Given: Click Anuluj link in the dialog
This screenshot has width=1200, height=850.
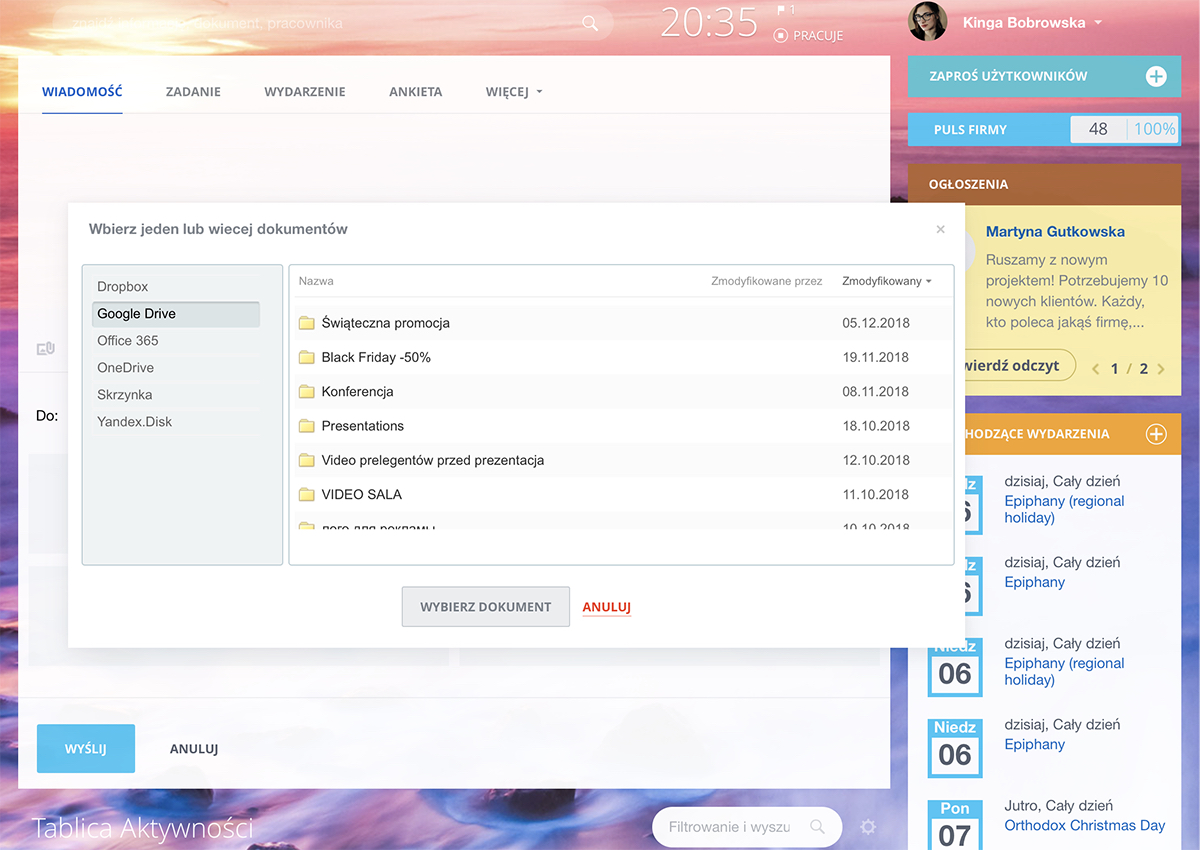Looking at the screenshot, I should 606,607.
